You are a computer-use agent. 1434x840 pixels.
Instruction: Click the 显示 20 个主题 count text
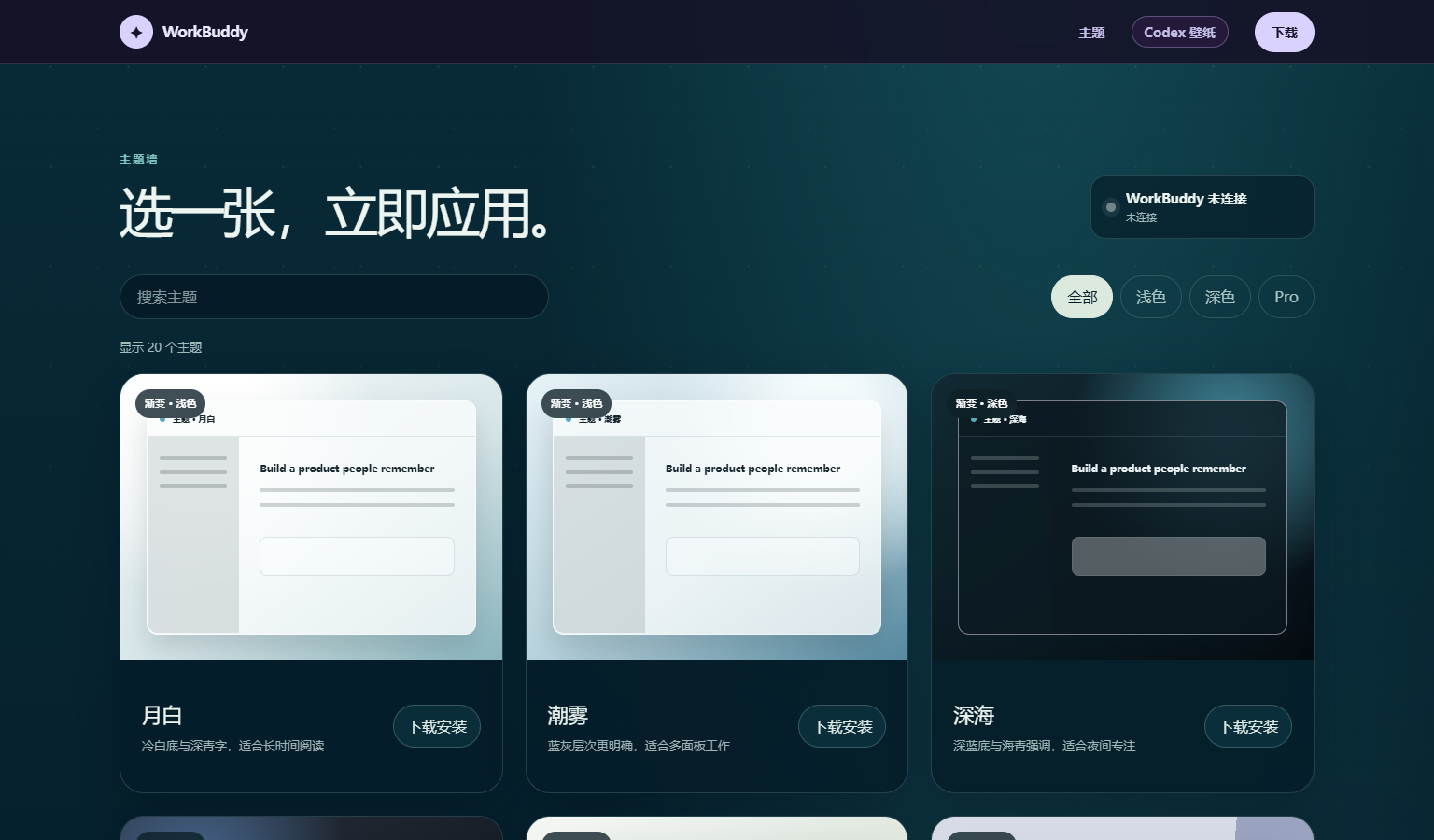point(161,347)
